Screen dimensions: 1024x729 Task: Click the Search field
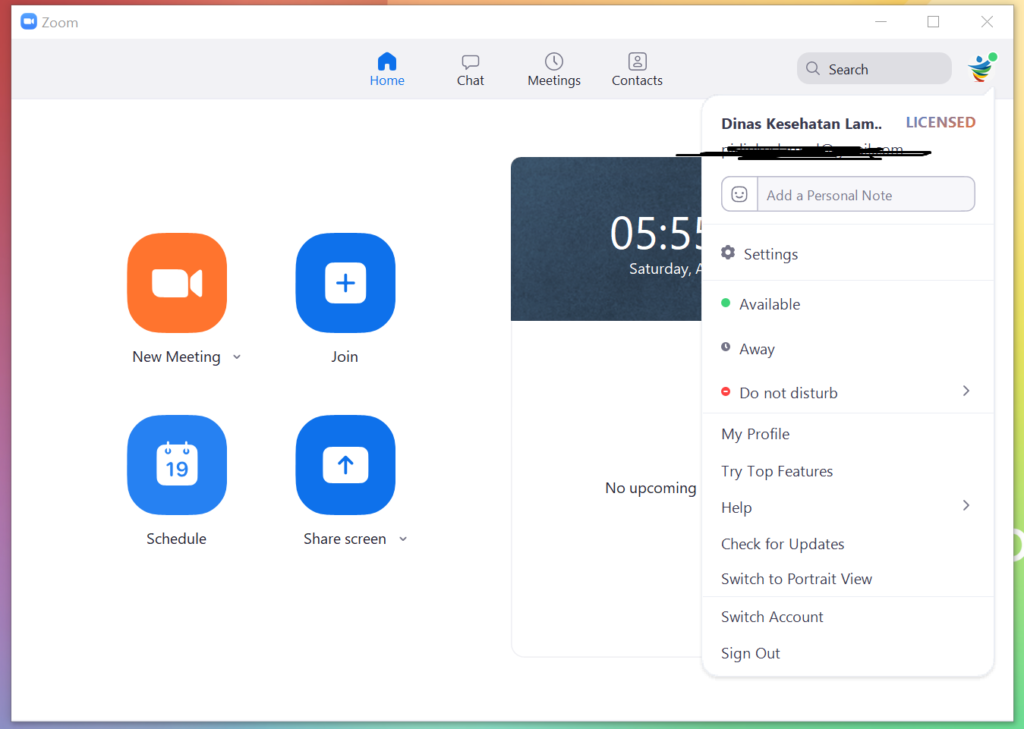coord(874,69)
